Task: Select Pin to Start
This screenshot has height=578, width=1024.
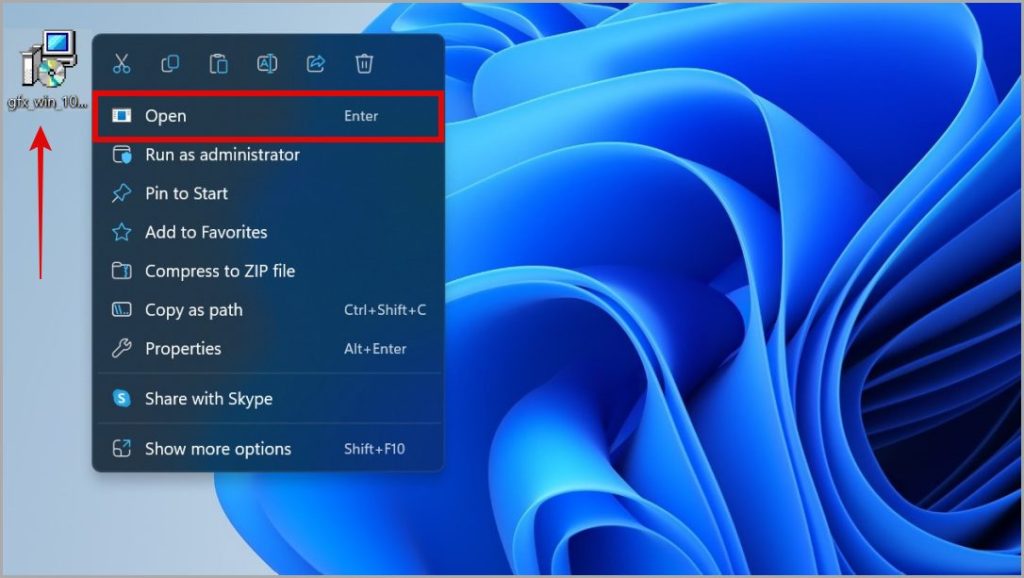Action: (x=268, y=193)
